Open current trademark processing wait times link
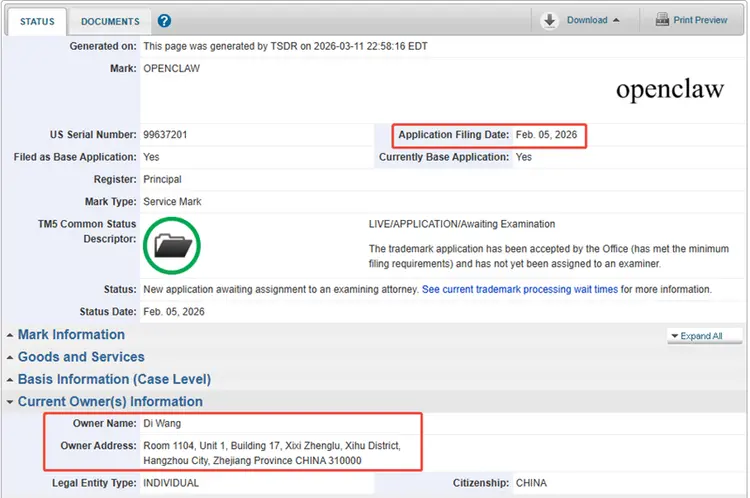This screenshot has height=498, width=750. [519, 289]
